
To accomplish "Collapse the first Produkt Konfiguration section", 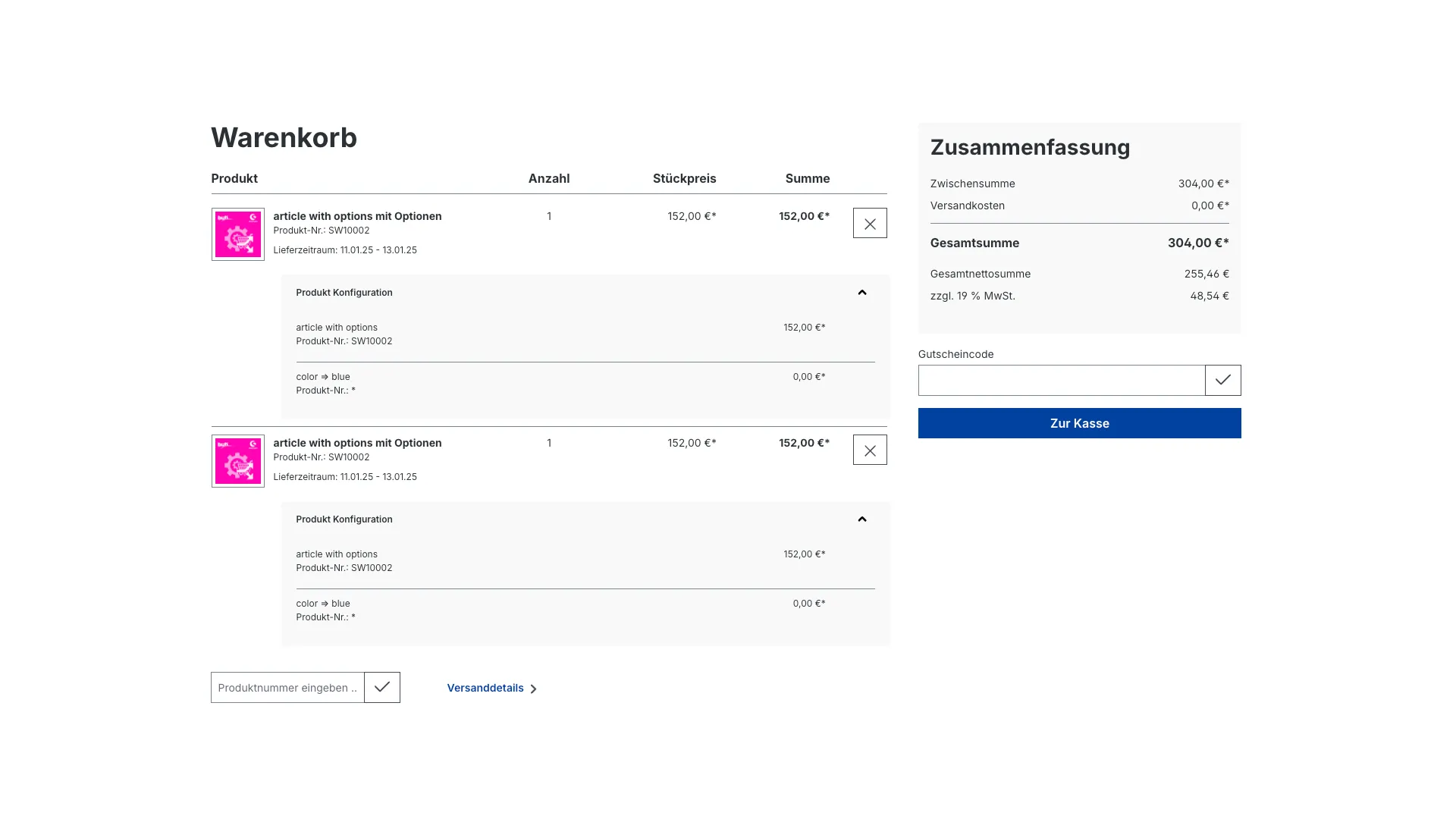I will (x=861, y=292).
